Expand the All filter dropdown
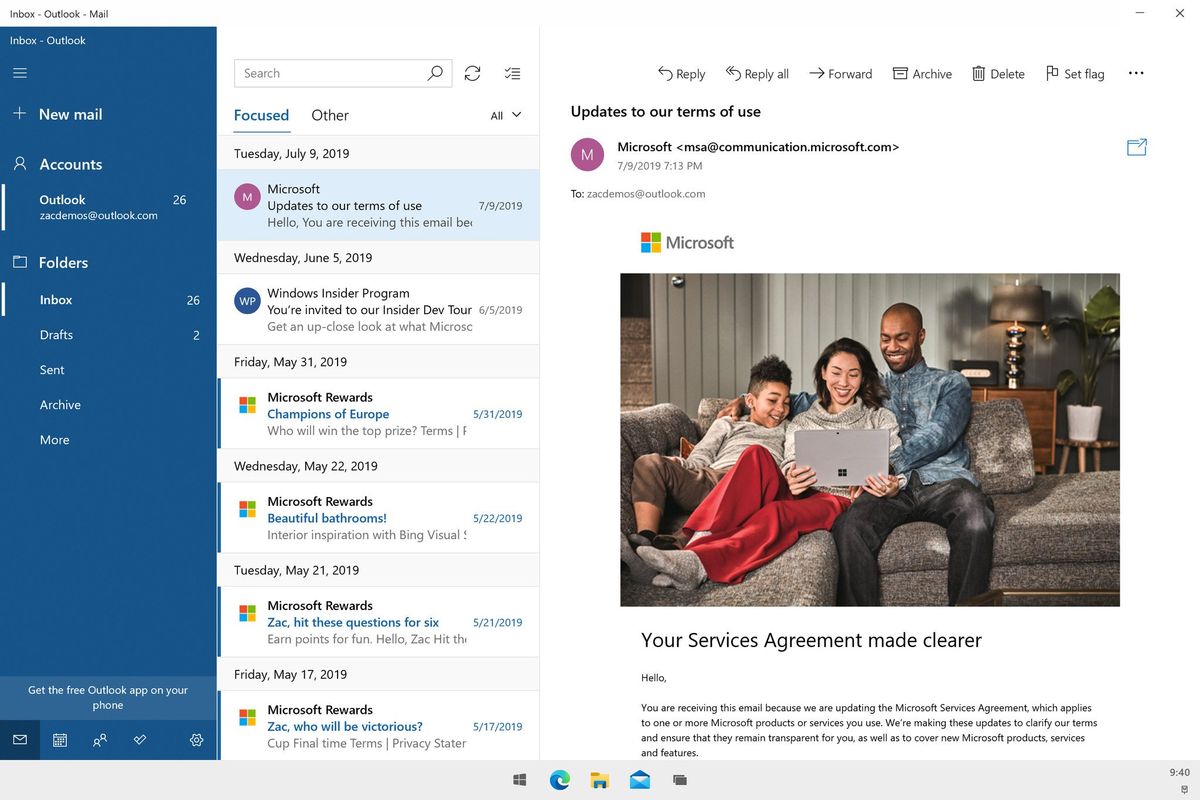Viewport: 1200px width, 800px height. [506, 115]
